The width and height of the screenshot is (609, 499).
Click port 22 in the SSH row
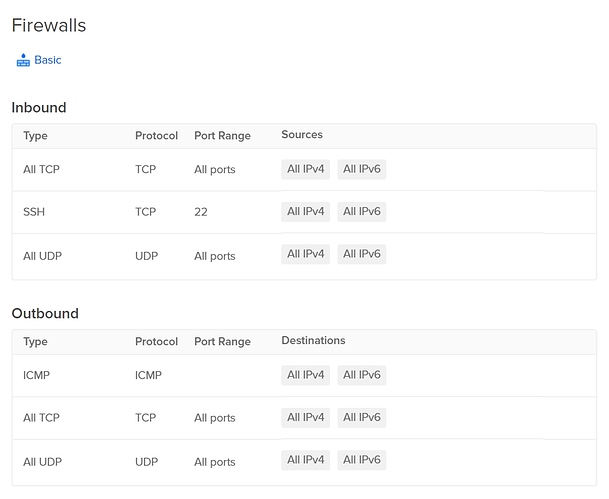[x=201, y=213]
